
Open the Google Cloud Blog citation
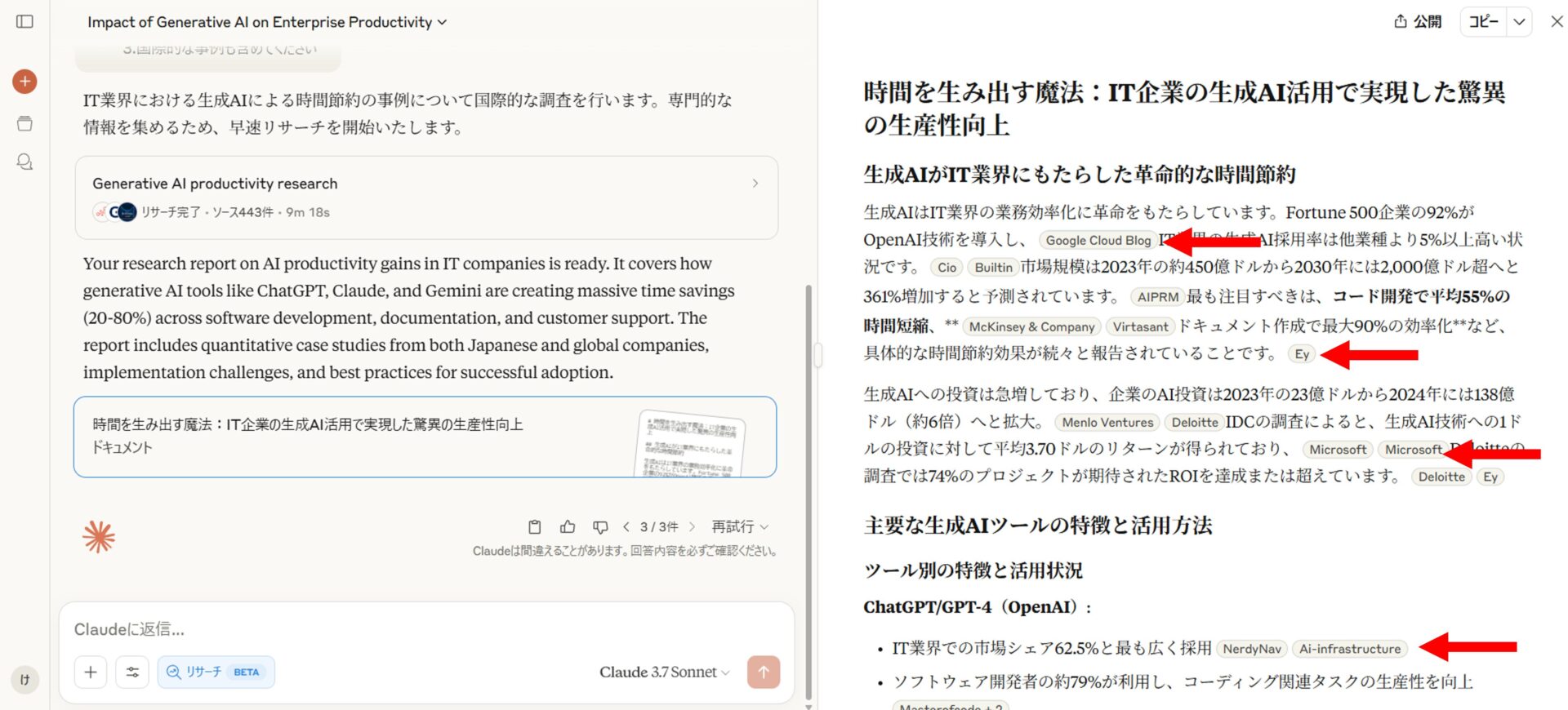(x=1098, y=240)
